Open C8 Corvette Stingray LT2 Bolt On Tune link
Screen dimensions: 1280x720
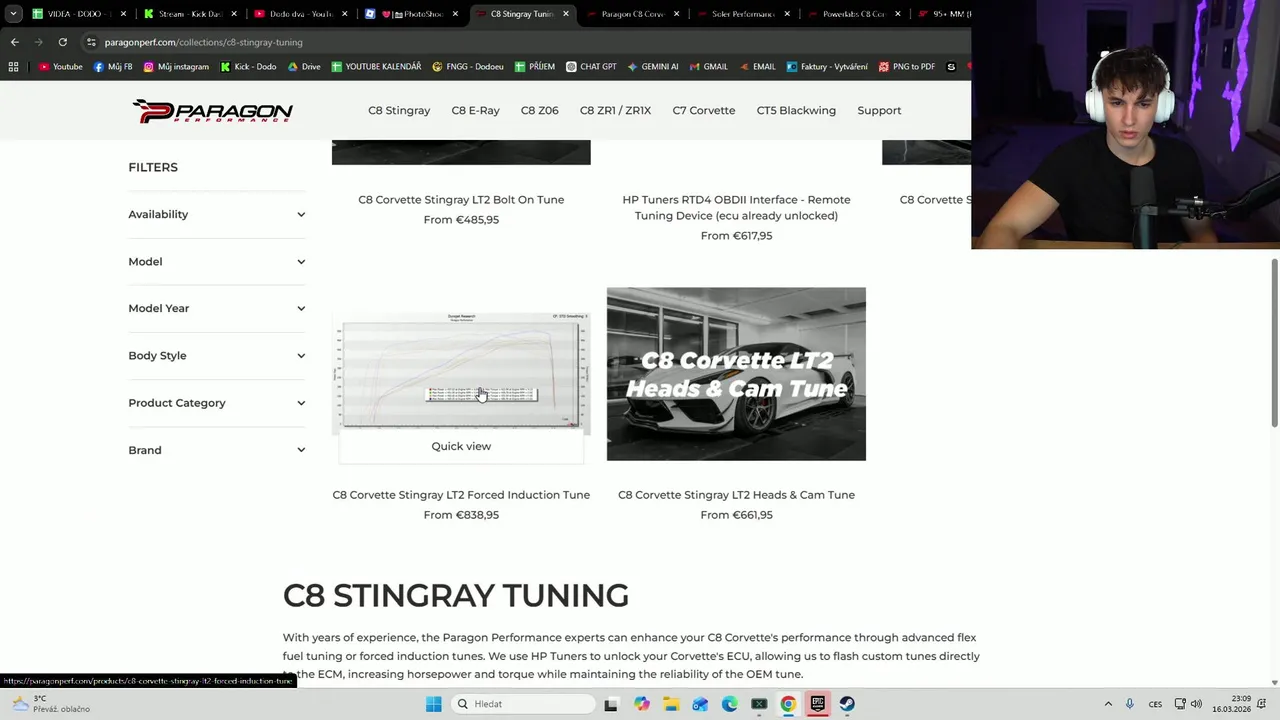tap(461, 200)
